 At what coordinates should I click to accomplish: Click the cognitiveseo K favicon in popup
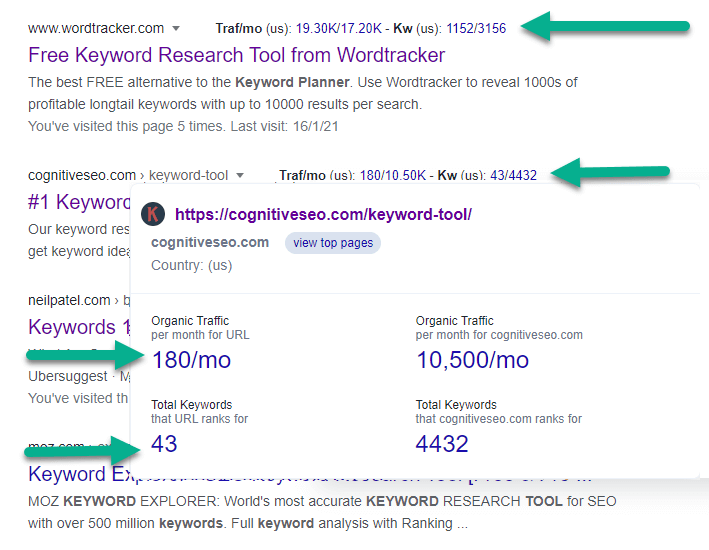(153, 214)
